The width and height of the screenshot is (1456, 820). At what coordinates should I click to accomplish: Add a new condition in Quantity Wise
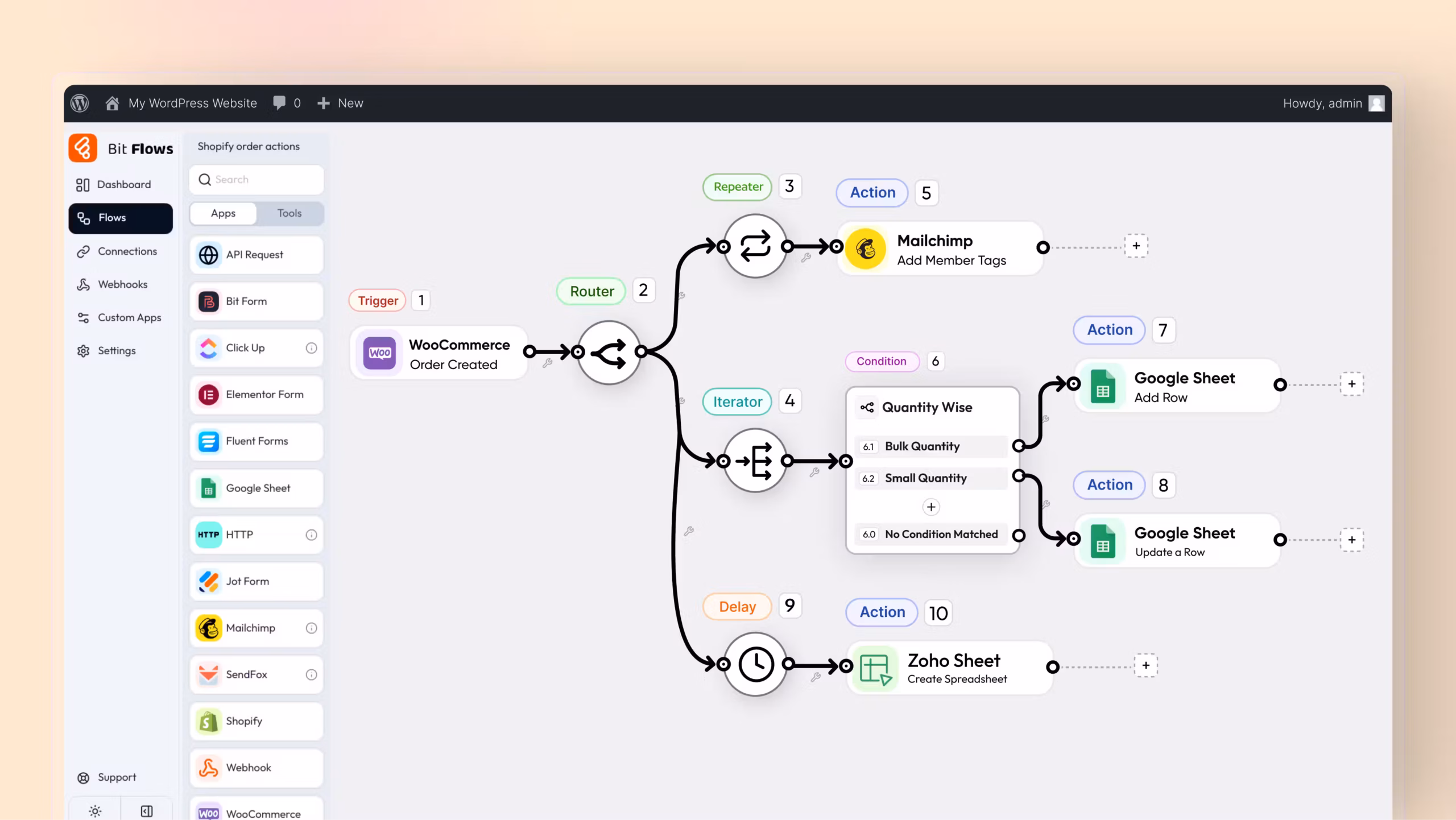[931, 507]
